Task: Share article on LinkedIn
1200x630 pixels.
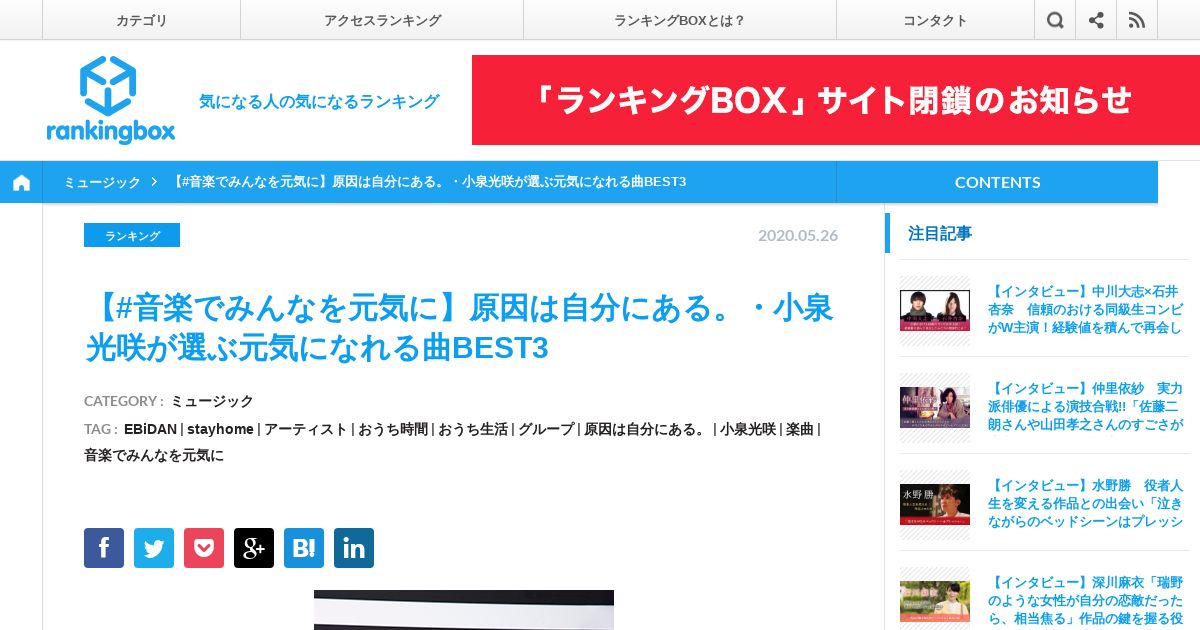Action: point(354,548)
